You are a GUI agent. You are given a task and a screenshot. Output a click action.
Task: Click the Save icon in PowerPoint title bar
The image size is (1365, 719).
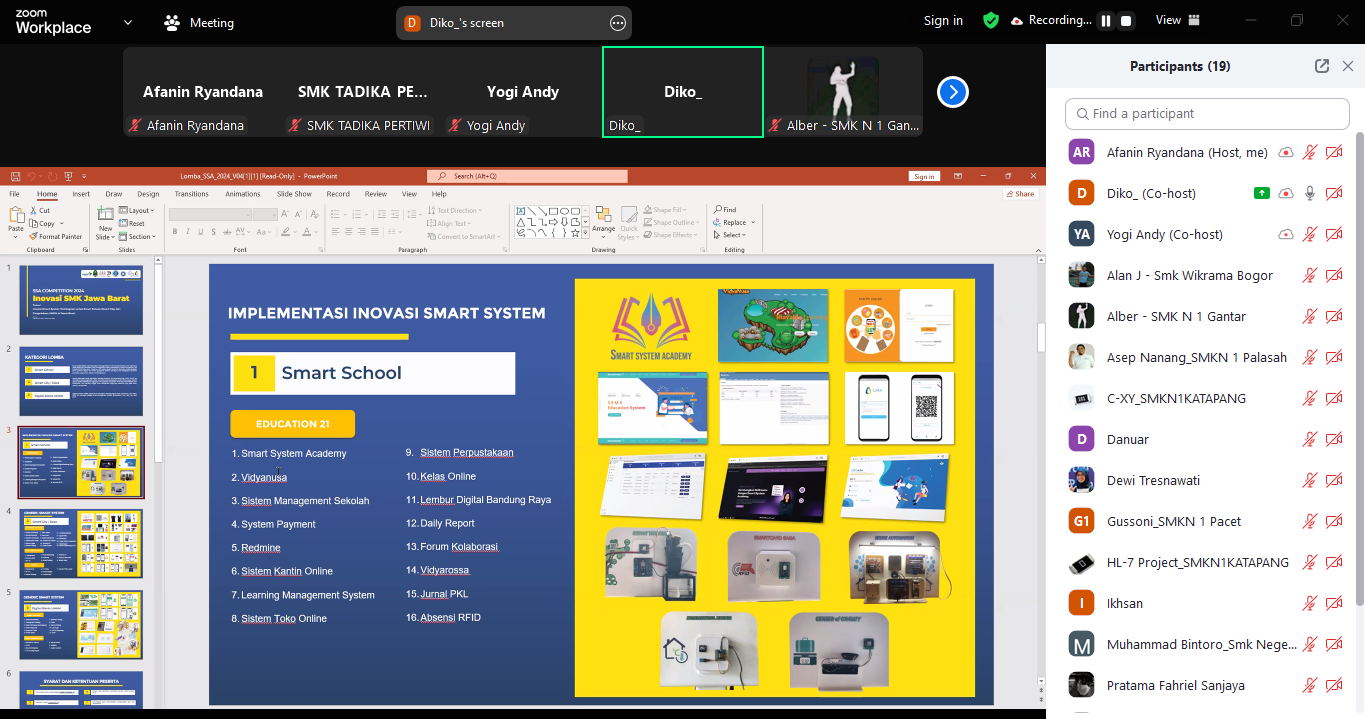coord(13,176)
